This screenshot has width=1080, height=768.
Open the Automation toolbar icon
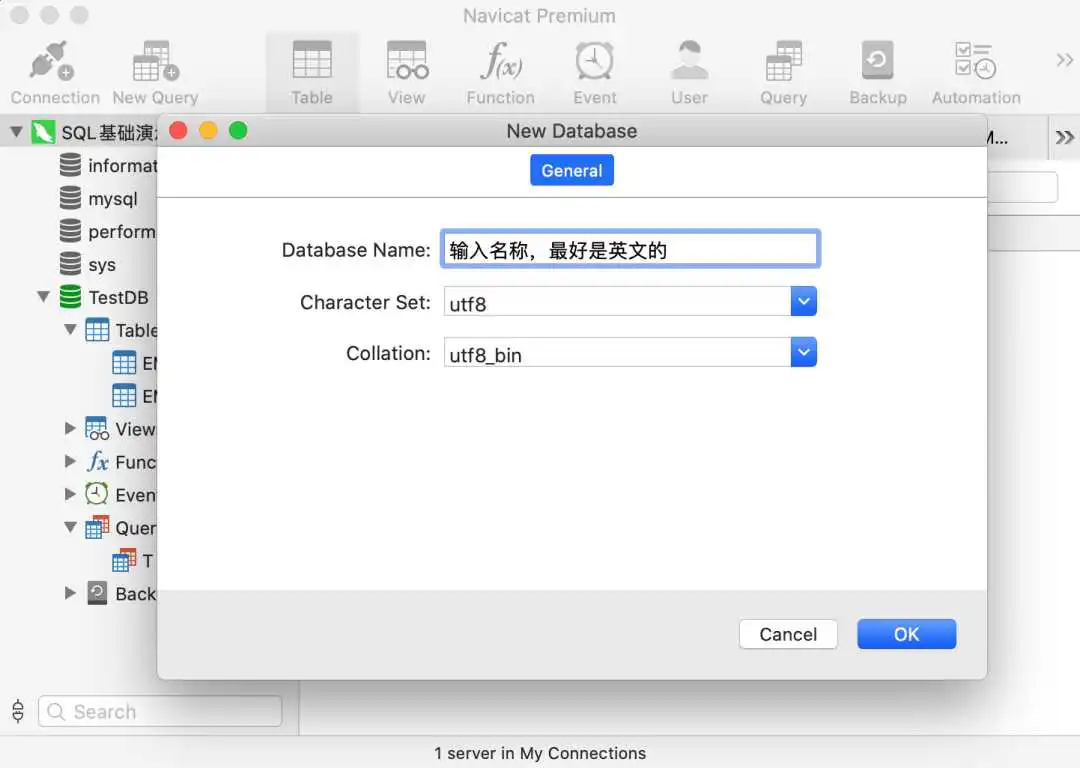[976, 64]
